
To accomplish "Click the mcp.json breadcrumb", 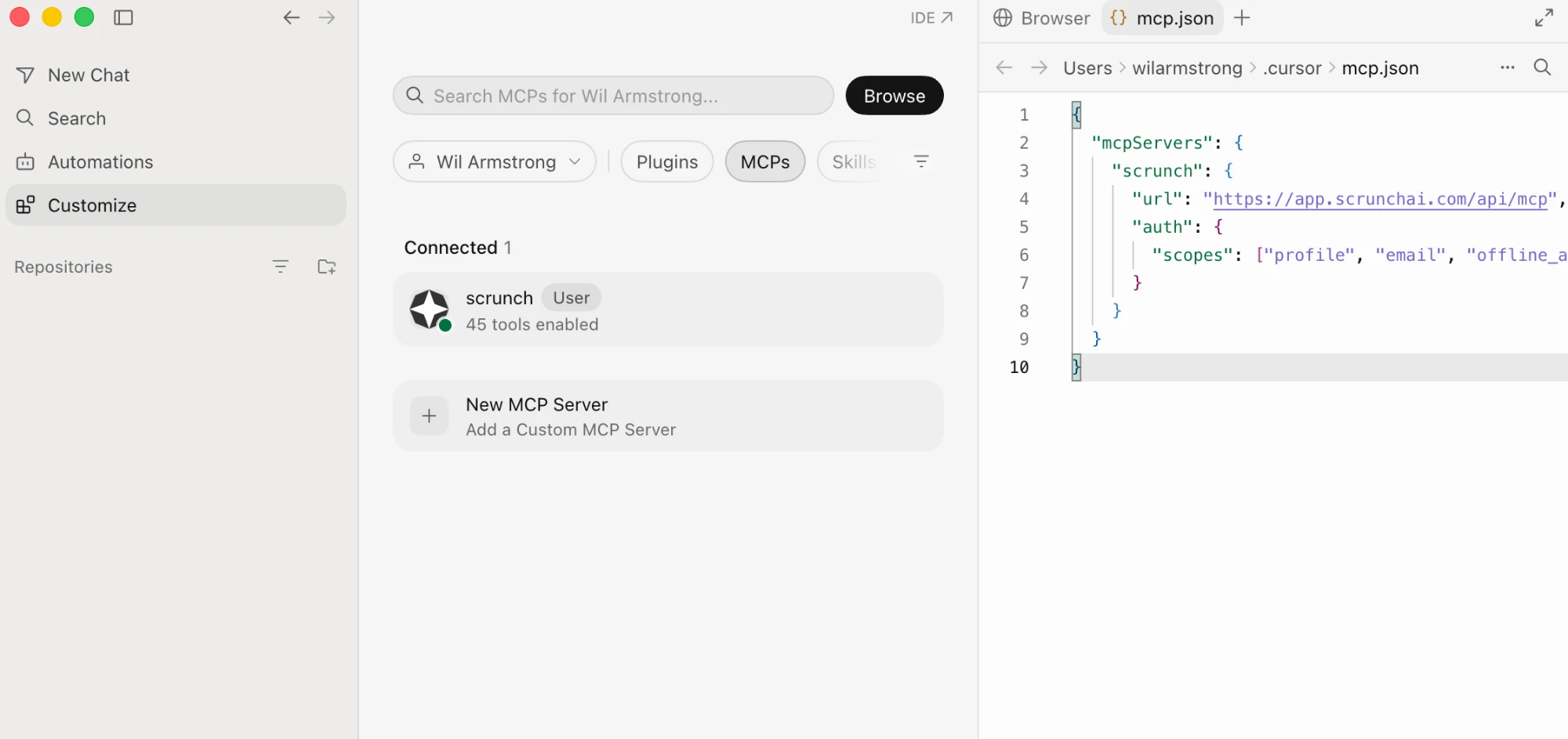I will click(1380, 68).
